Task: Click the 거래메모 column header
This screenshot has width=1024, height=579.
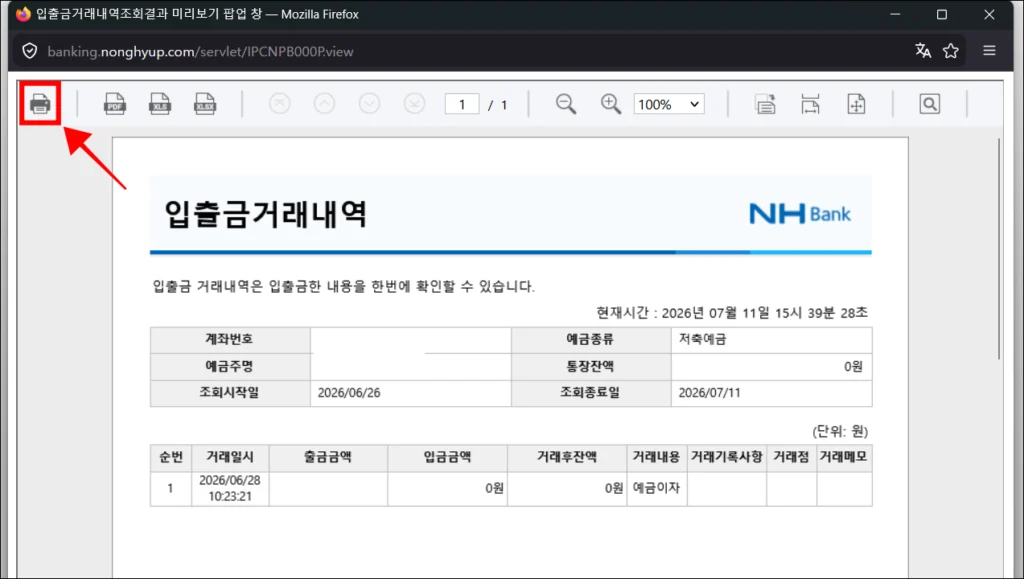Action: [x=844, y=457]
